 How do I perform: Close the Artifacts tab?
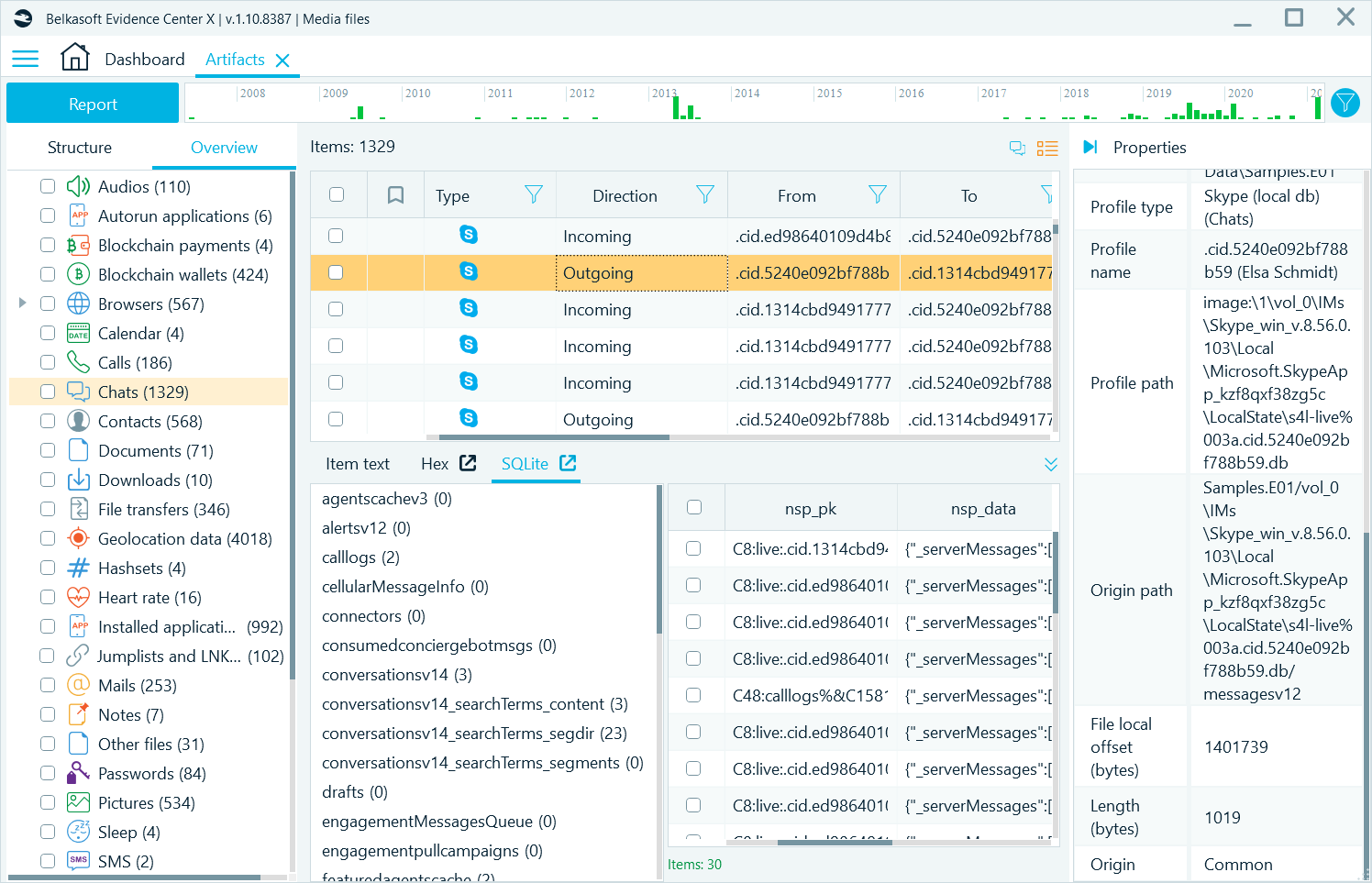pyautogui.click(x=282, y=61)
